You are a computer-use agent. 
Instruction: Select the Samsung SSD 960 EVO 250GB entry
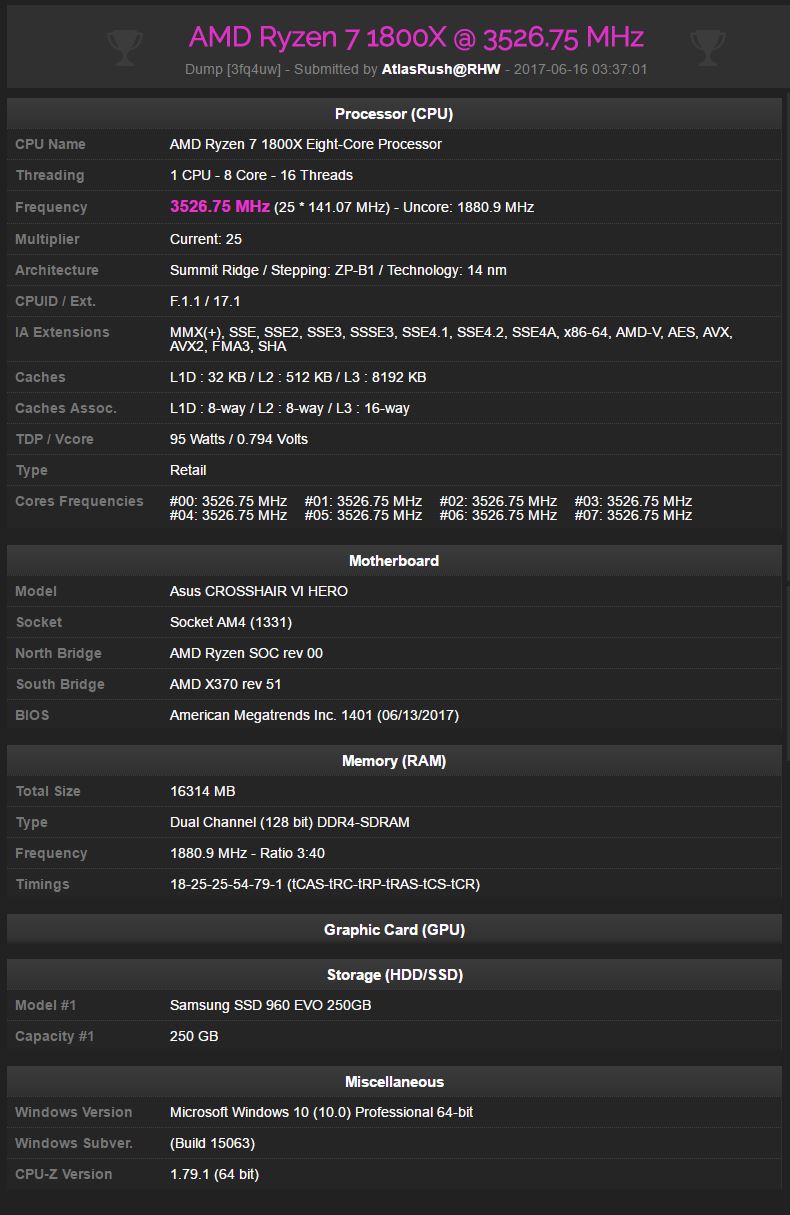pyautogui.click(x=270, y=1005)
